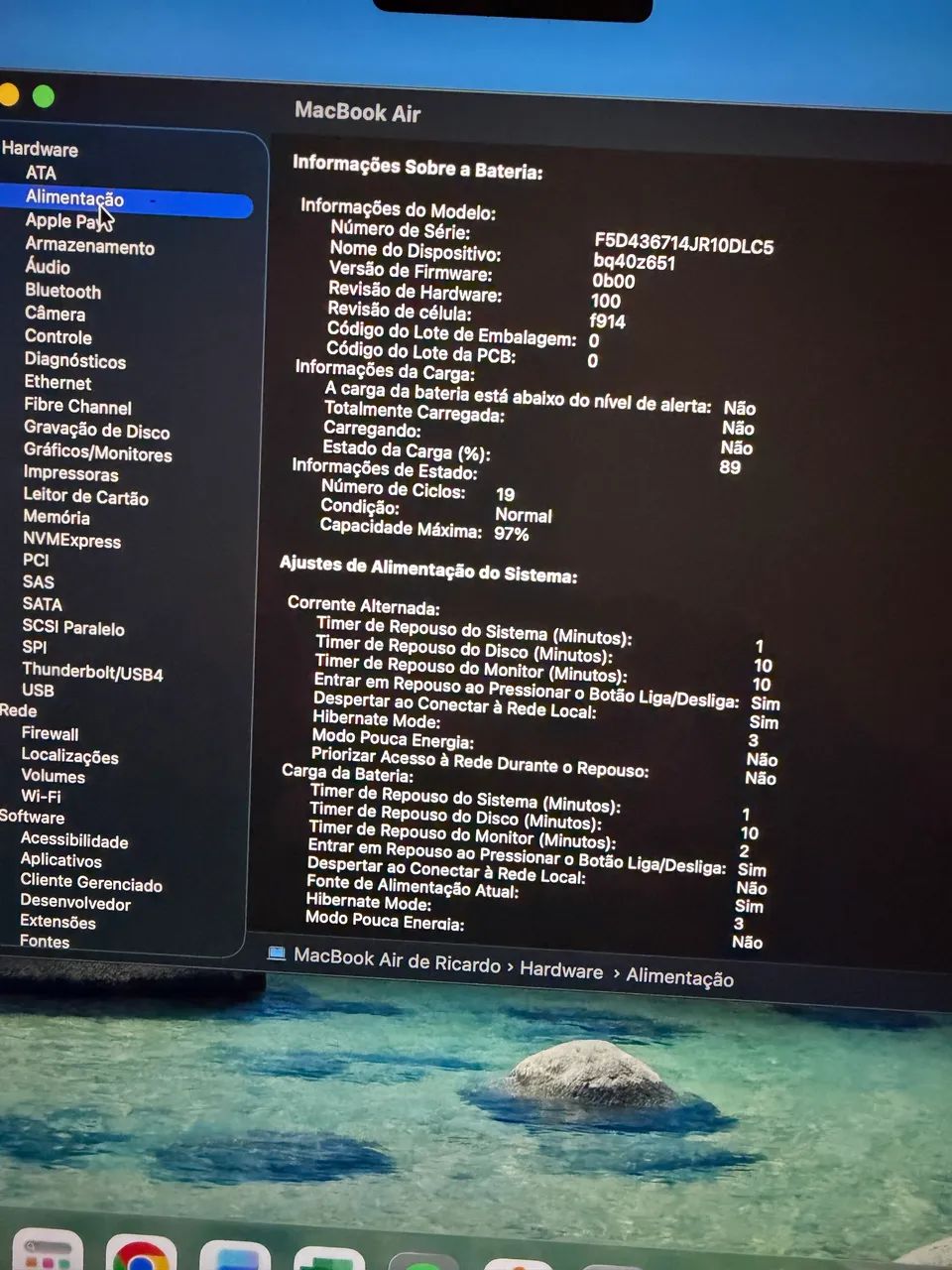Click Informações Sobre a Bateria heading
952x1270 pixels.
click(x=417, y=168)
